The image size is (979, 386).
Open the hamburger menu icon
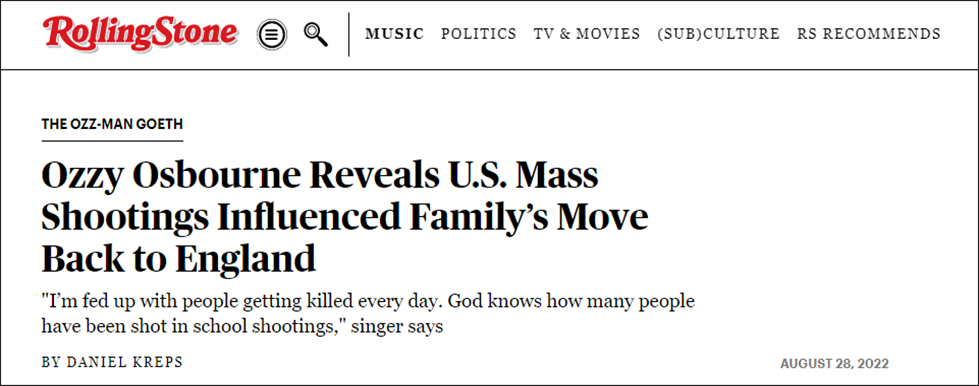point(272,35)
